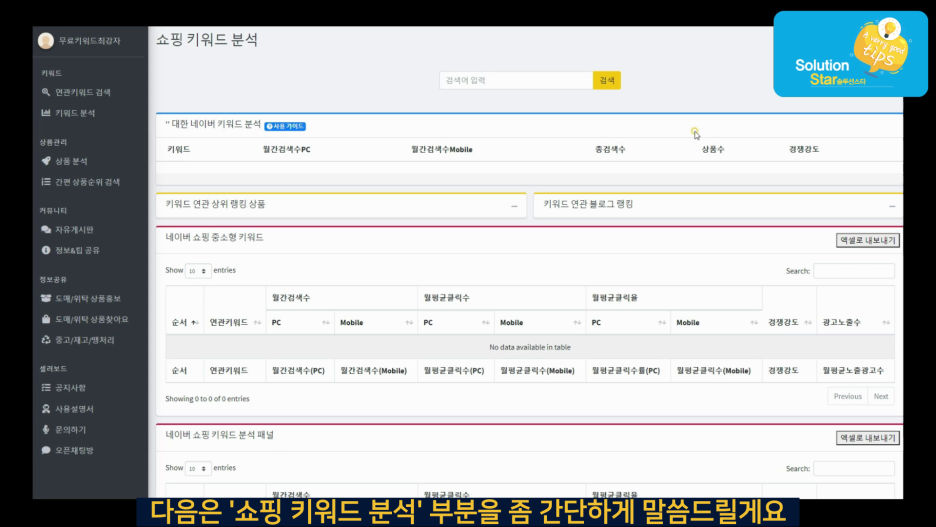Click the microphone icon beside 문의하기

(x=46, y=430)
